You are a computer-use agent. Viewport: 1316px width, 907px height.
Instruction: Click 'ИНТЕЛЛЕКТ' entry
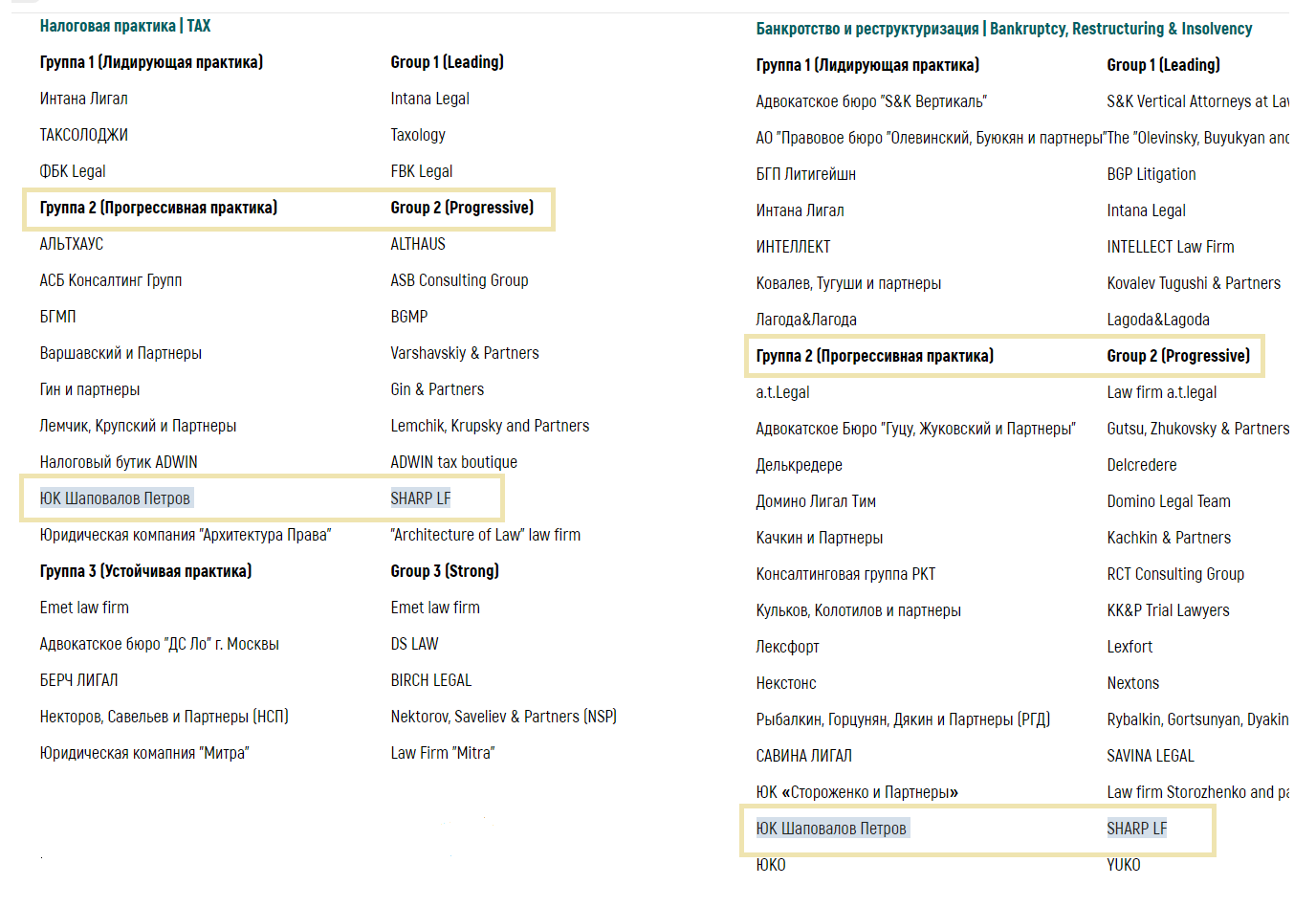point(794,247)
